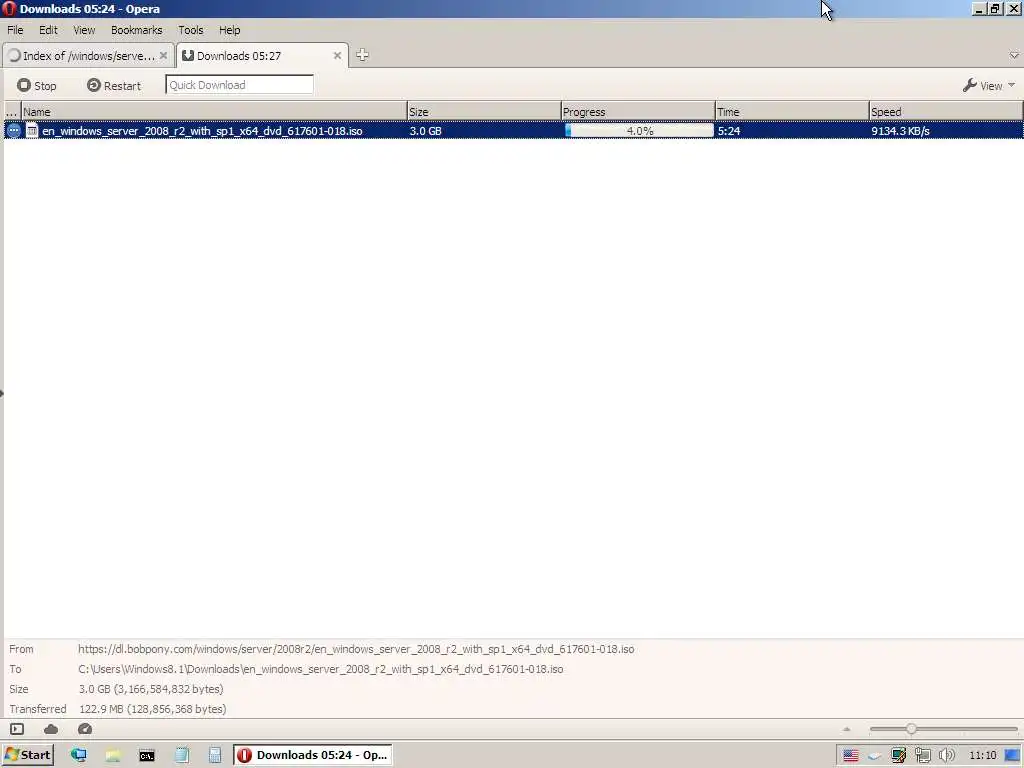
Task: Toggle the Opera side panel button
Action: pyautogui.click(x=17, y=729)
